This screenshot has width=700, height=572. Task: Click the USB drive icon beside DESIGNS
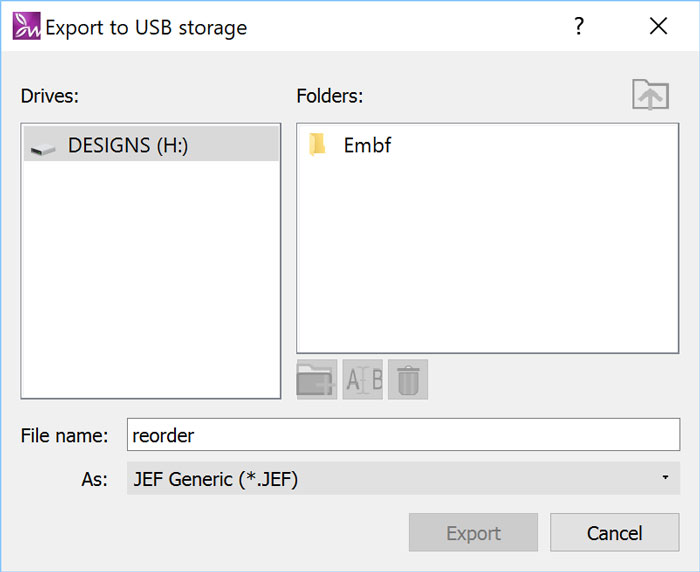(43, 147)
